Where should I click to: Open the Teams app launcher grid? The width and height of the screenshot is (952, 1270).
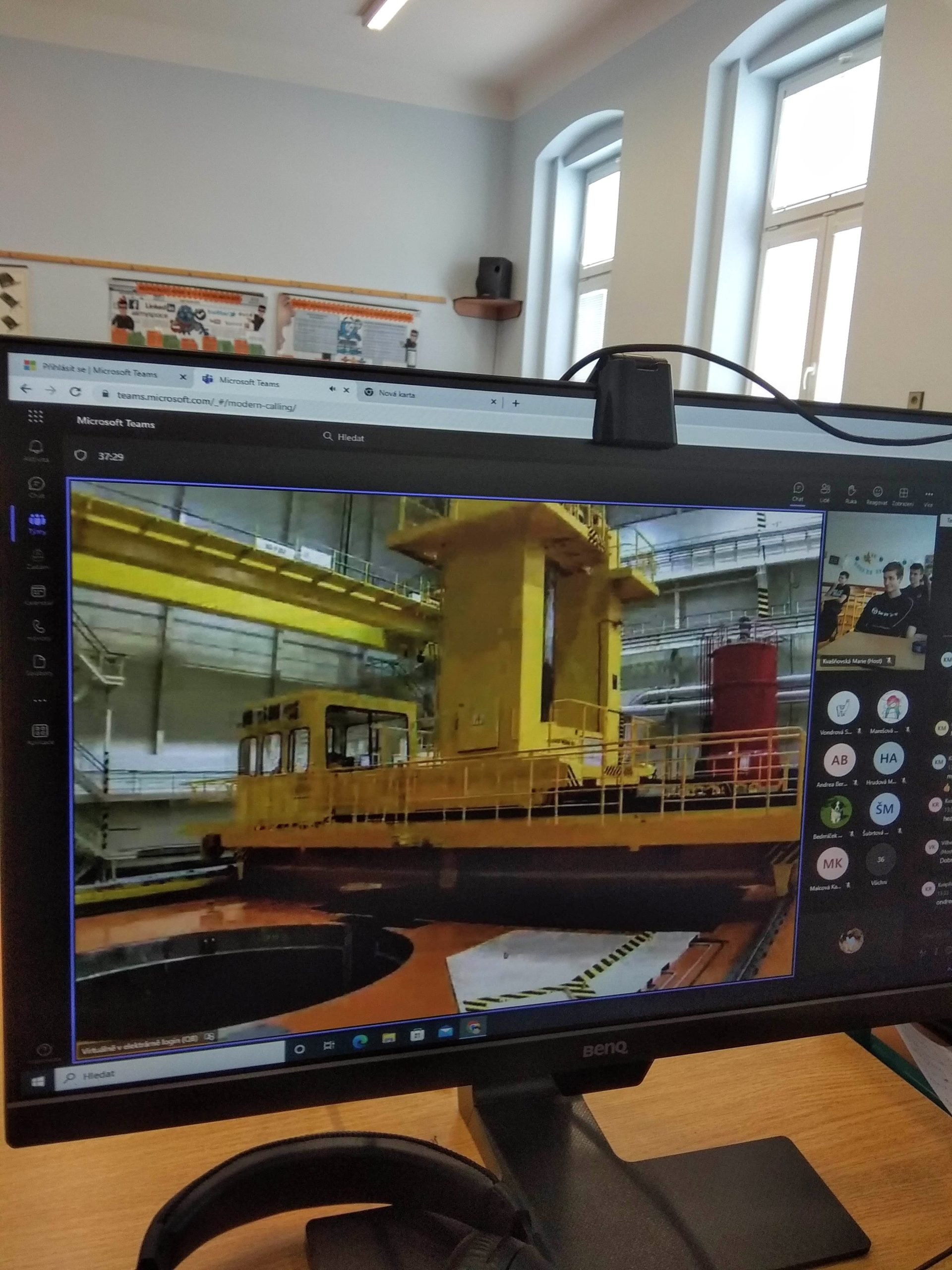click(35, 416)
